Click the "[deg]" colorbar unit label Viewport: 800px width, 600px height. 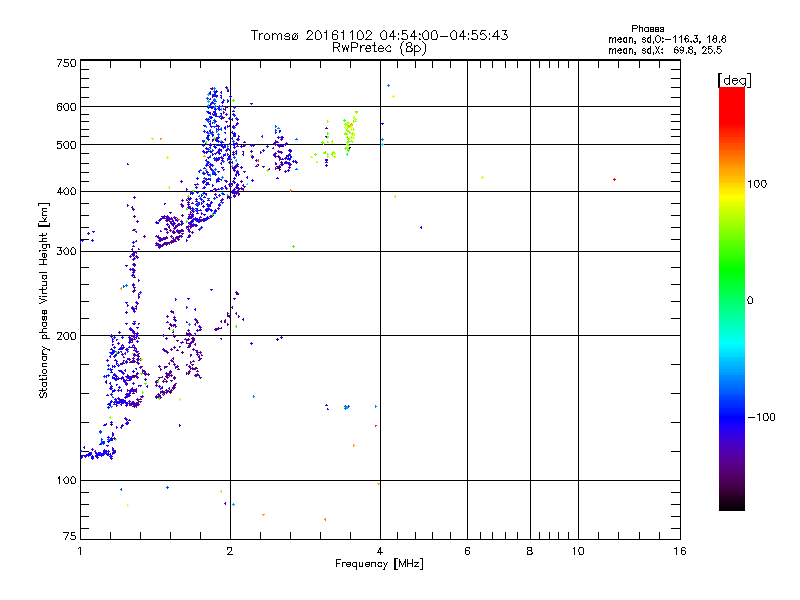734,80
